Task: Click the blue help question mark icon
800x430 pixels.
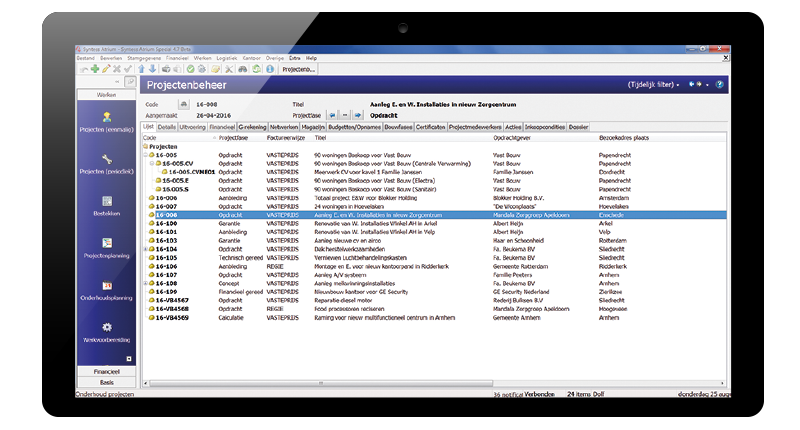Action: pyautogui.click(x=720, y=85)
